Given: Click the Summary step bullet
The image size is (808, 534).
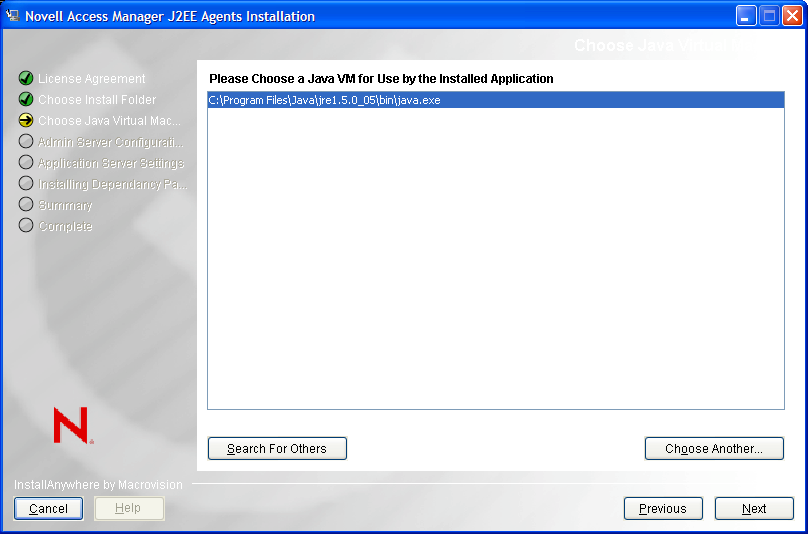Looking at the screenshot, I should click(x=26, y=204).
